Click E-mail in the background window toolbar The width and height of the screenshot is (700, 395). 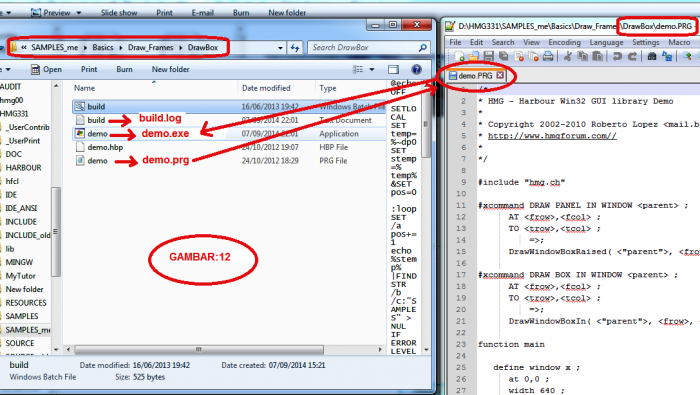pyautogui.click(x=203, y=12)
